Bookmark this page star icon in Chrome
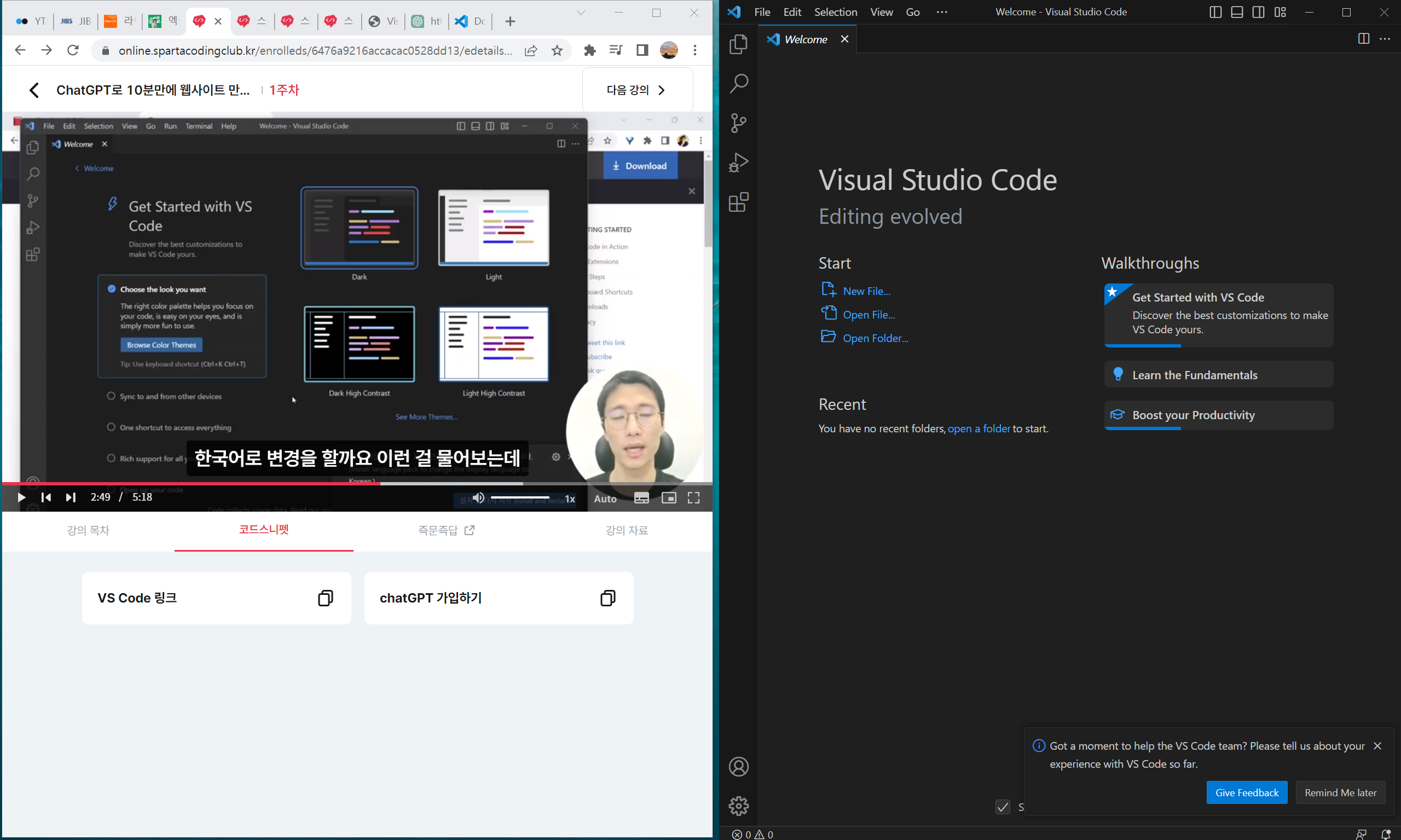The height and width of the screenshot is (840, 1401). click(x=557, y=50)
